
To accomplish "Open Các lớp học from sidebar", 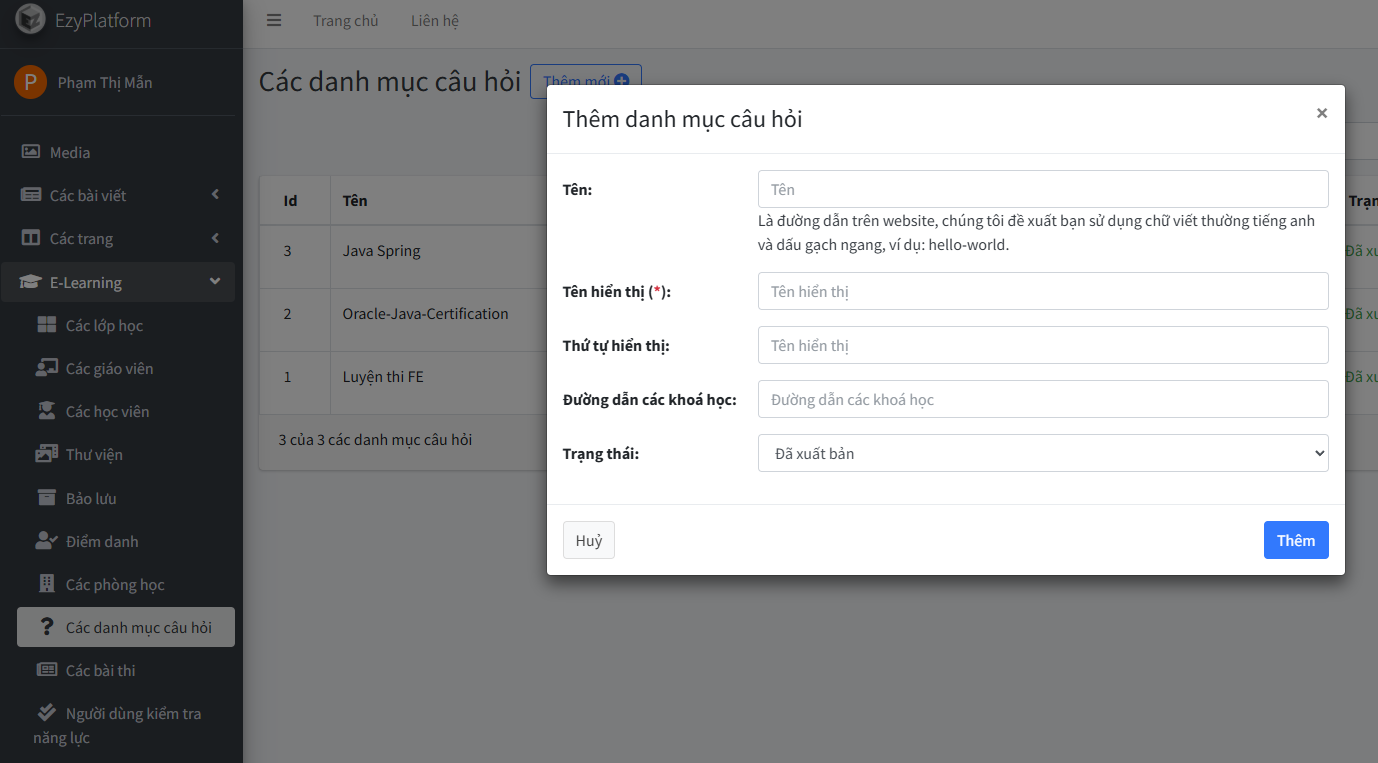I will click(104, 325).
